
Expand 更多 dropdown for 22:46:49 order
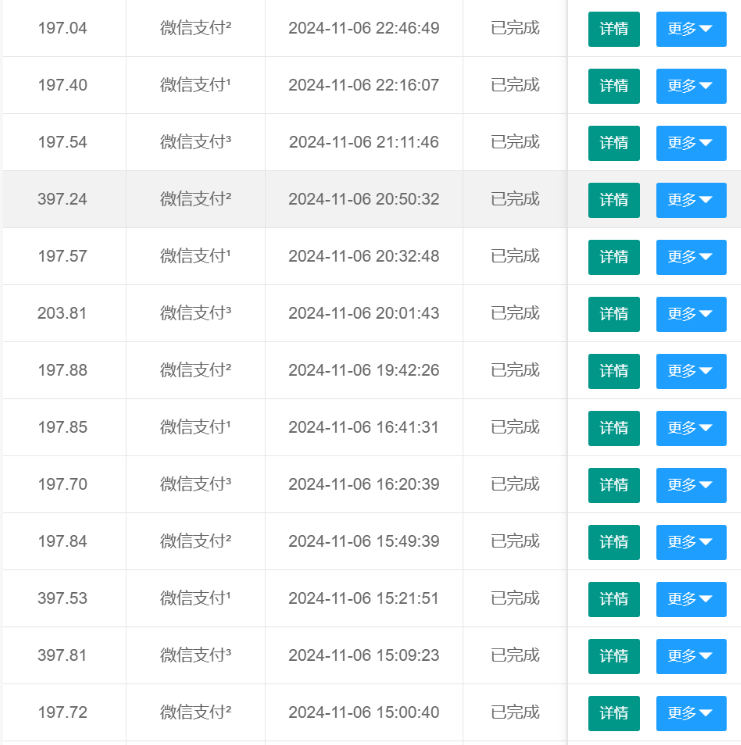pyautogui.click(x=690, y=29)
